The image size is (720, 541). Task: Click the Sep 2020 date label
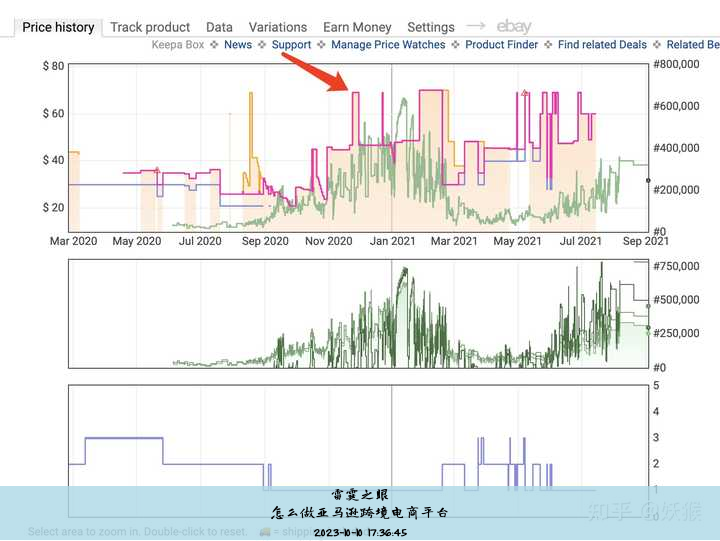[x=265, y=241]
